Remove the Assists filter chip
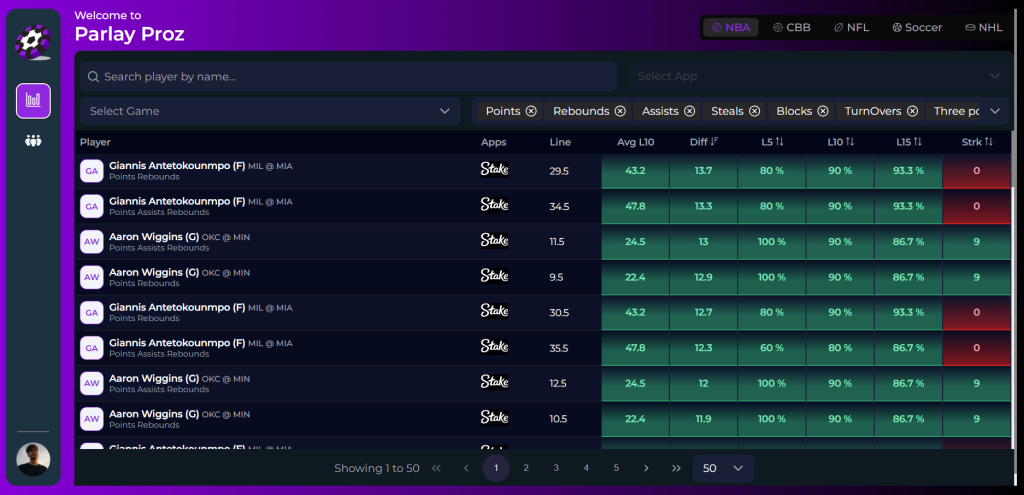Screen dimensions: 1024x495 pyautogui.click(x=689, y=111)
